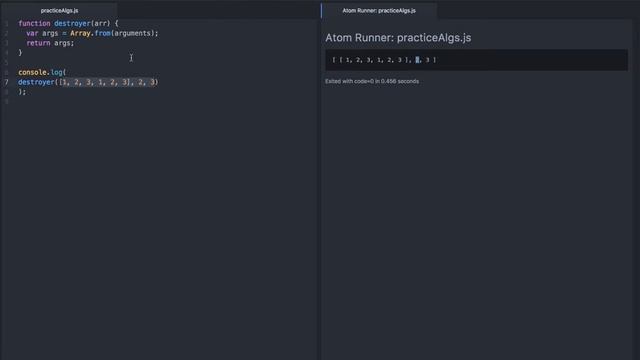The height and width of the screenshot is (360, 640).
Task: Place cursor on 'var args = Array.from(arguments);' line
Action: click(x=92, y=33)
